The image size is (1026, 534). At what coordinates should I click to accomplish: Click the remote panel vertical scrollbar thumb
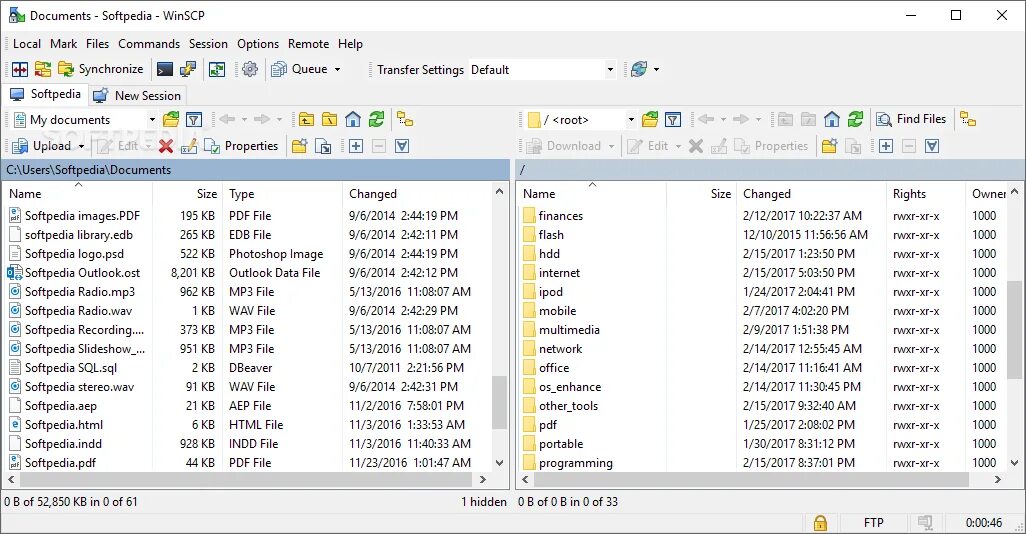[1014, 329]
